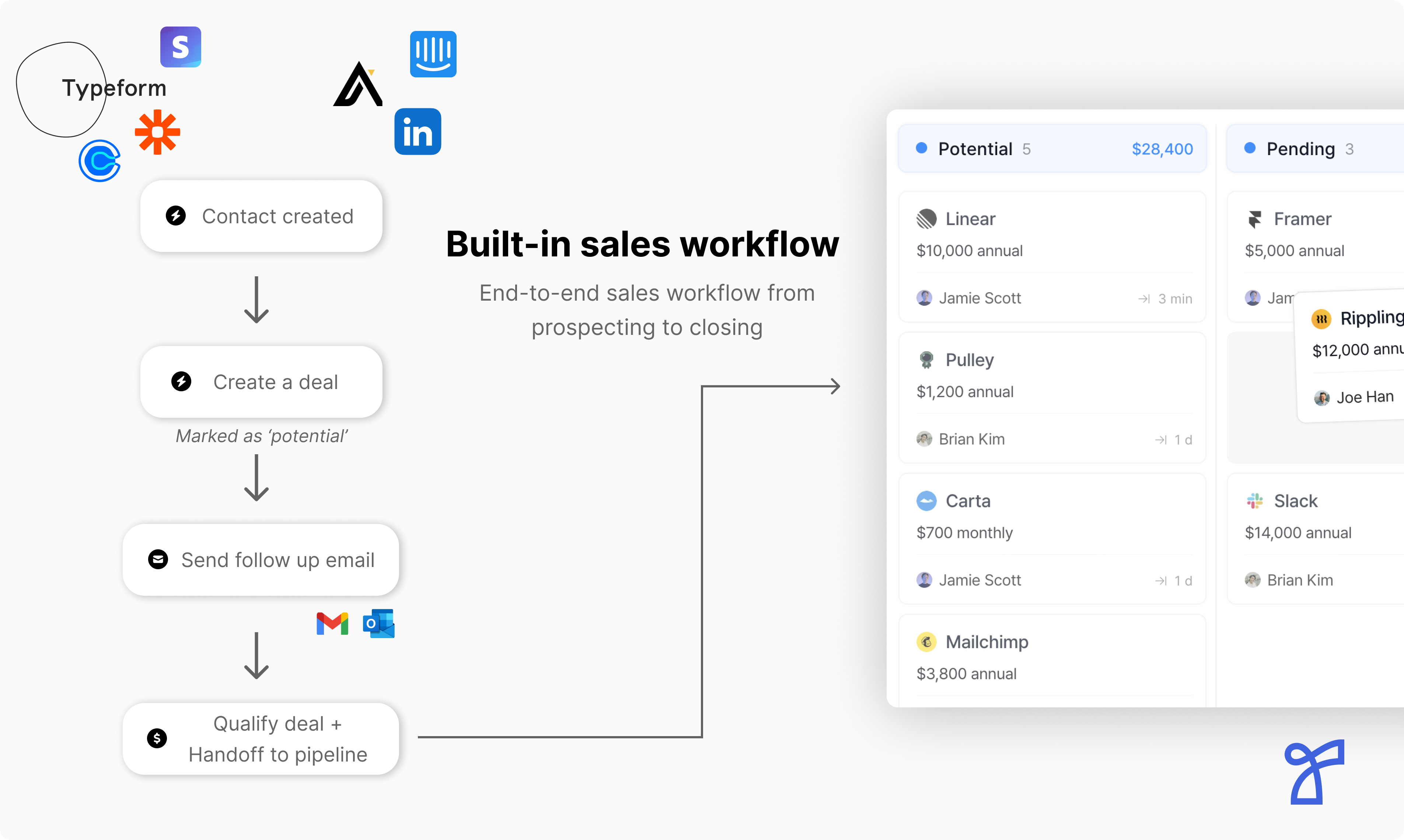Click the Stripe logo icon
Screen dimensions: 1404x840
pos(181,47)
